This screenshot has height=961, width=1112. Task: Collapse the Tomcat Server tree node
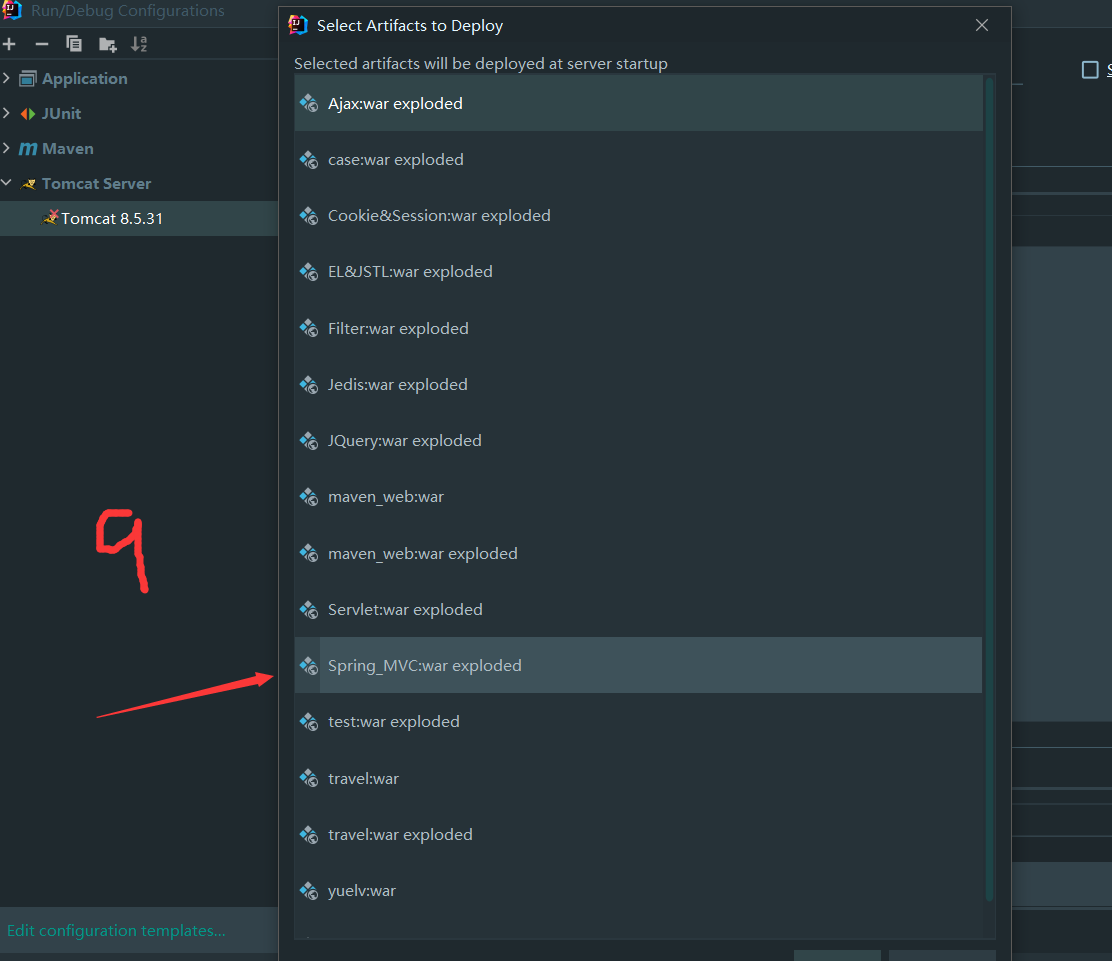click(x=7, y=183)
